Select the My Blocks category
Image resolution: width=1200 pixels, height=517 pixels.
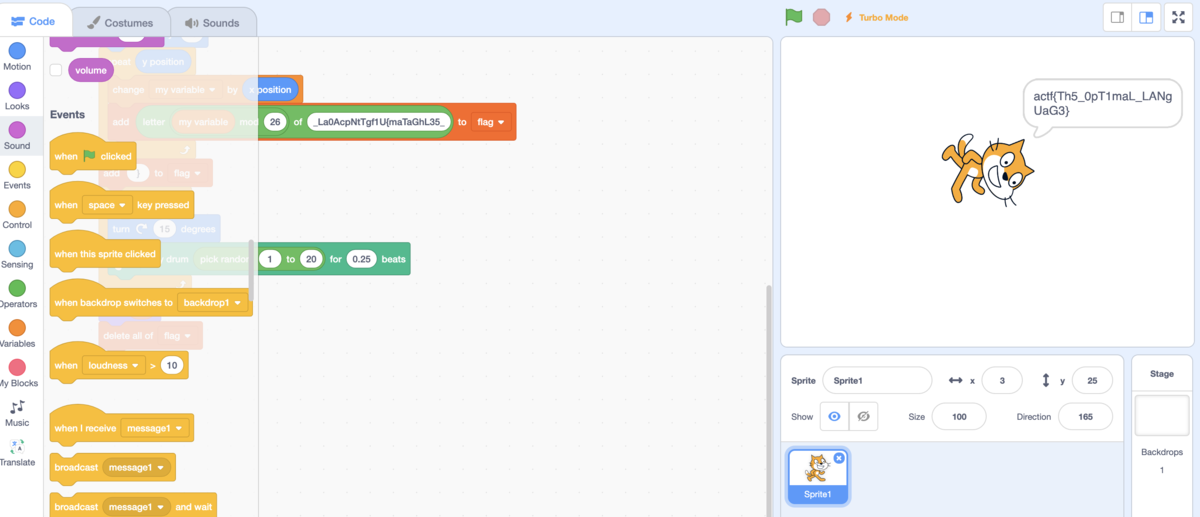pyautogui.click(x=17, y=374)
